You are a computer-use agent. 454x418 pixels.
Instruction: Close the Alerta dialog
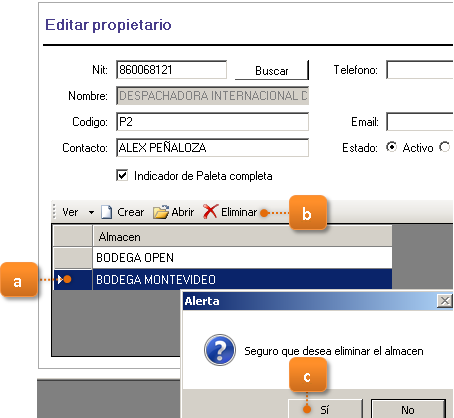444,301
